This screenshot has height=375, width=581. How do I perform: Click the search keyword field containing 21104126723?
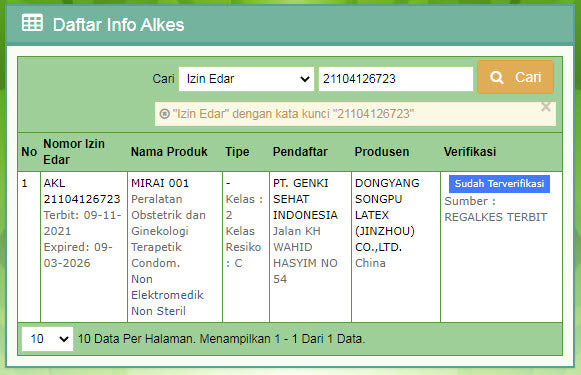(x=396, y=79)
